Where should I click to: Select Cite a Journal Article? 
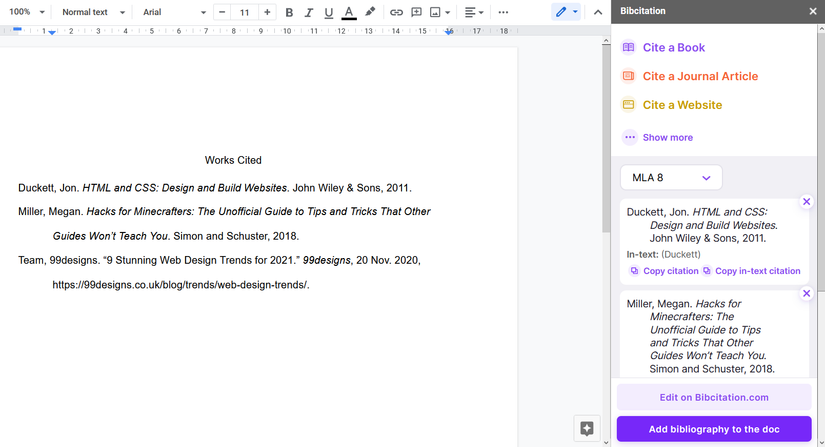pyautogui.click(x=699, y=76)
